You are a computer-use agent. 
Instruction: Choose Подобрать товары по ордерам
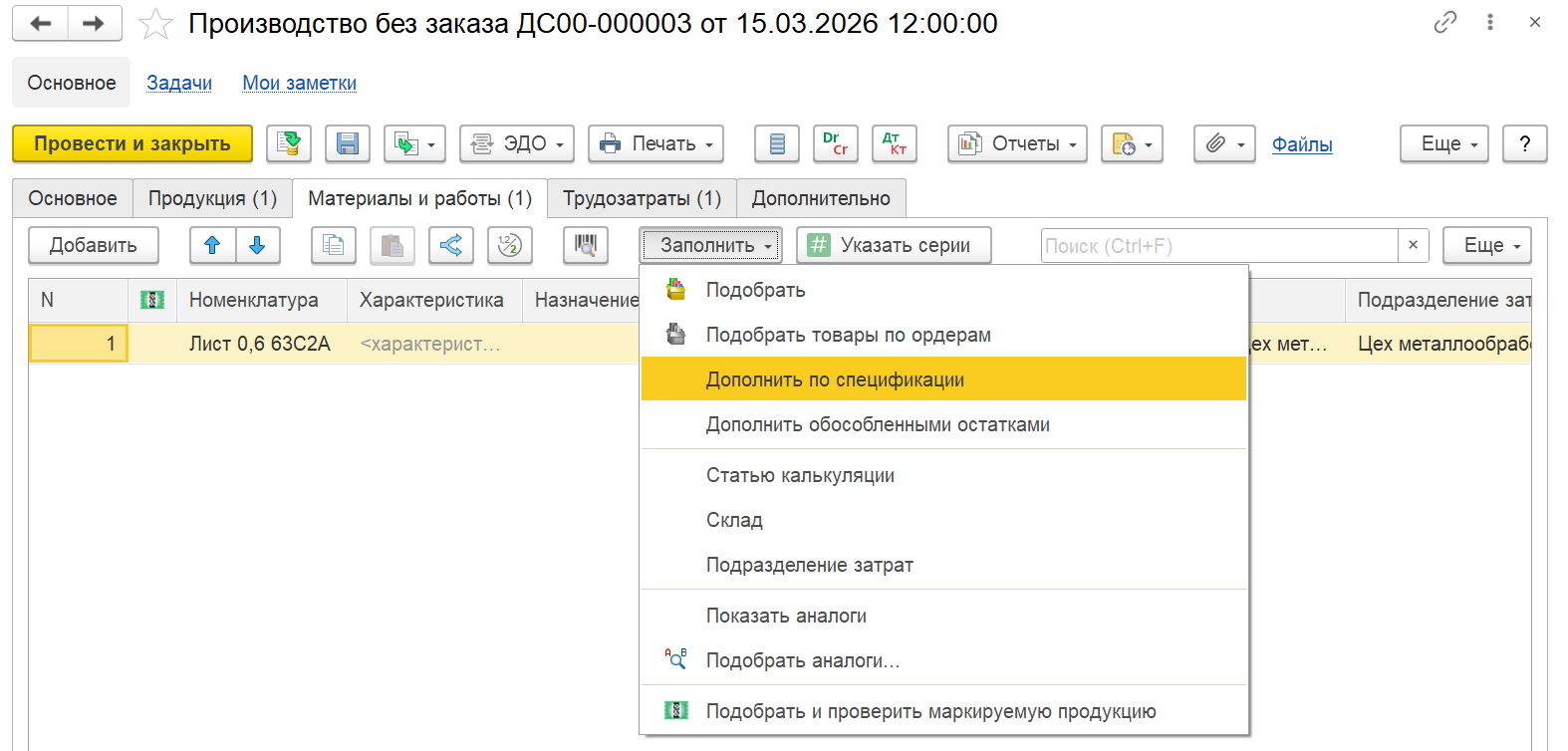pos(943,335)
